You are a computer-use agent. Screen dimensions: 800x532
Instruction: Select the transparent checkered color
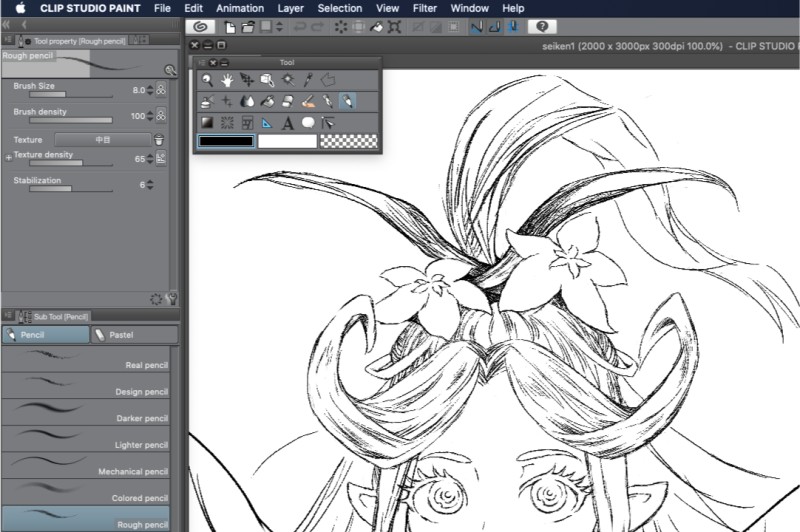(x=348, y=142)
